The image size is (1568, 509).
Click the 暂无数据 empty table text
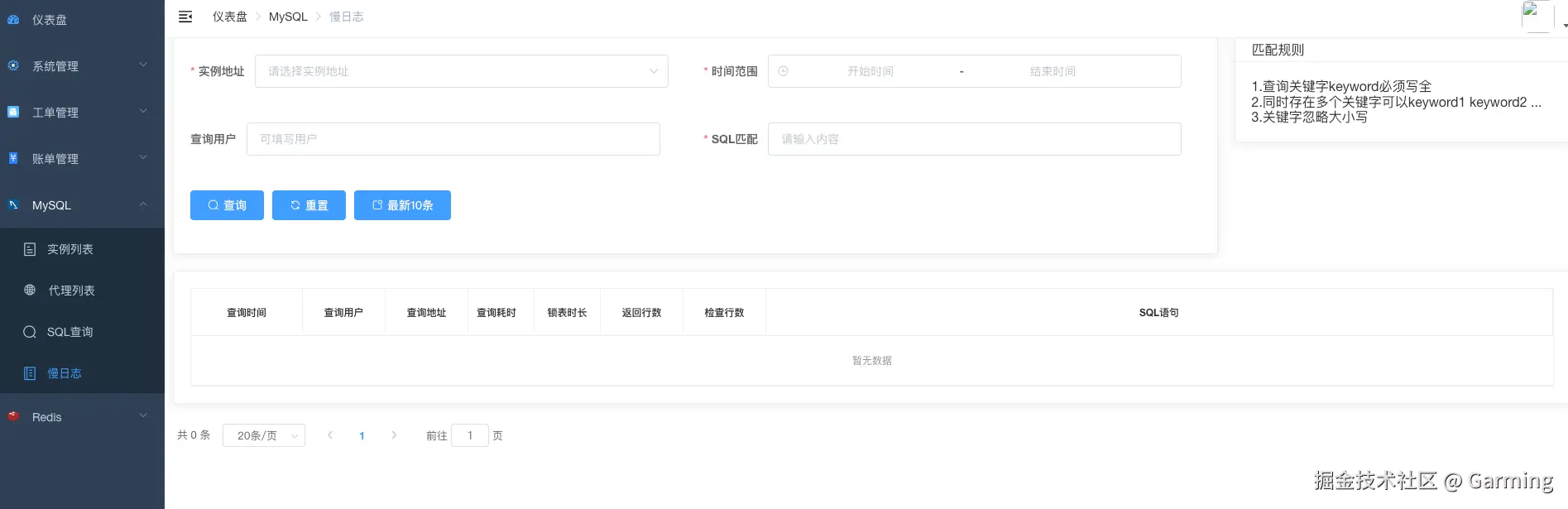tap(872, 361)
